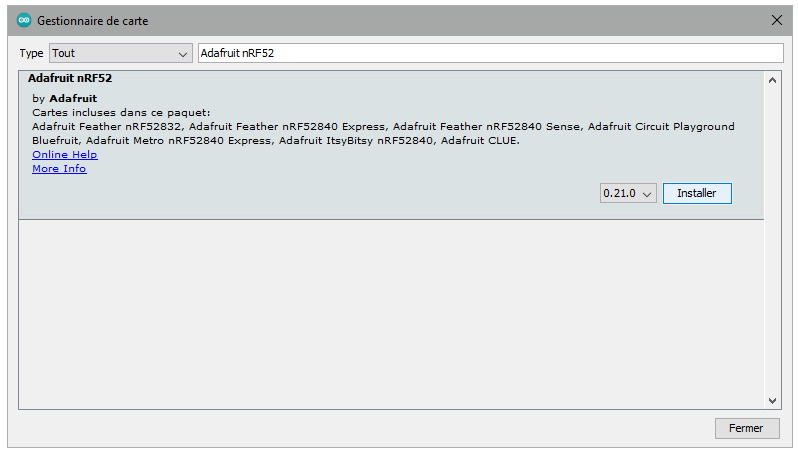
Task: Follow the More Info link
Action: point(59,169)
